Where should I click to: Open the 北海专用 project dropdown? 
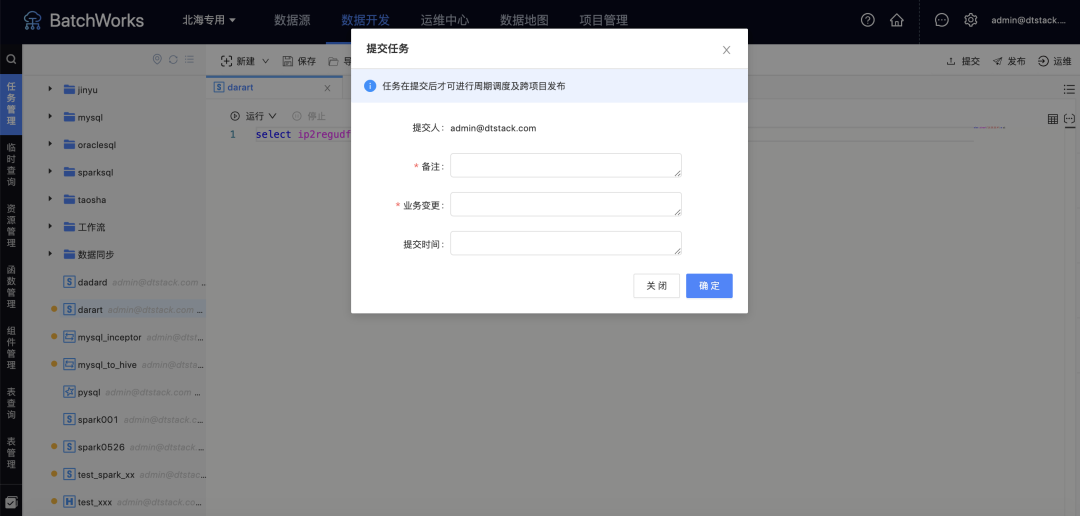[209, 20]
